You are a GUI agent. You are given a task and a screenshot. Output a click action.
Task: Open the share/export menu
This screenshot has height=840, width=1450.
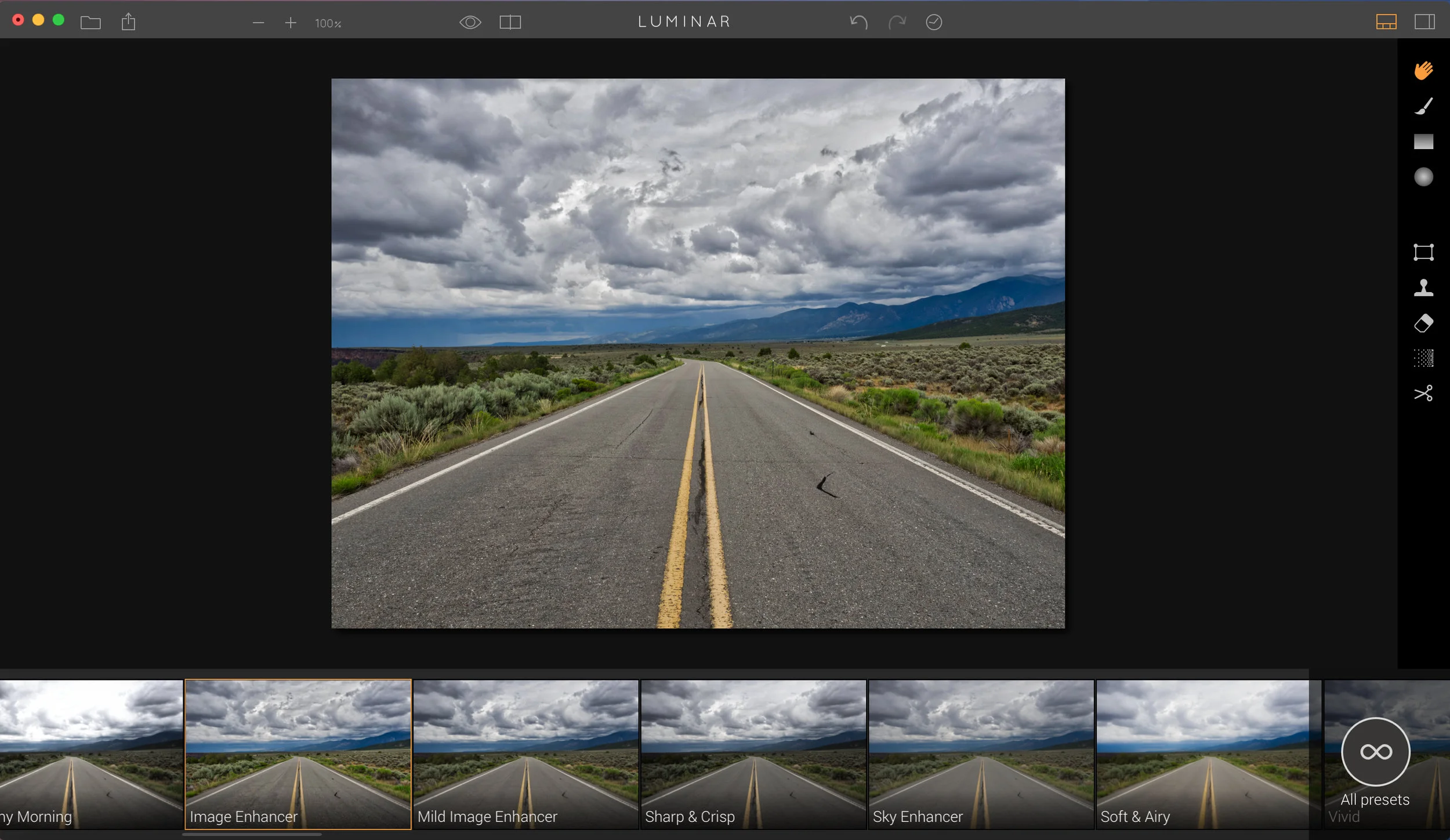(x=128, y=23)
